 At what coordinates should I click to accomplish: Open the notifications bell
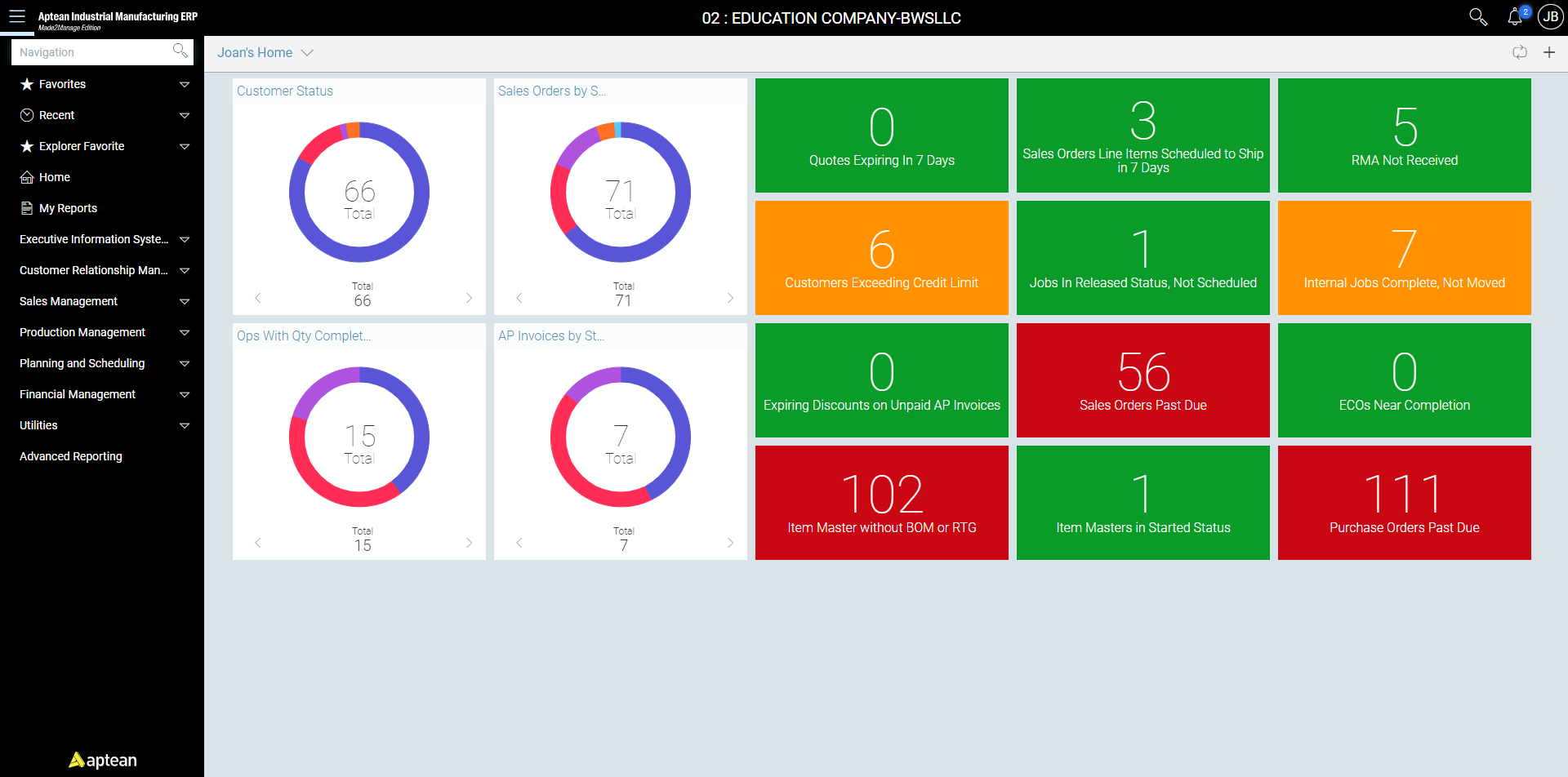[x=1515, y=16]
